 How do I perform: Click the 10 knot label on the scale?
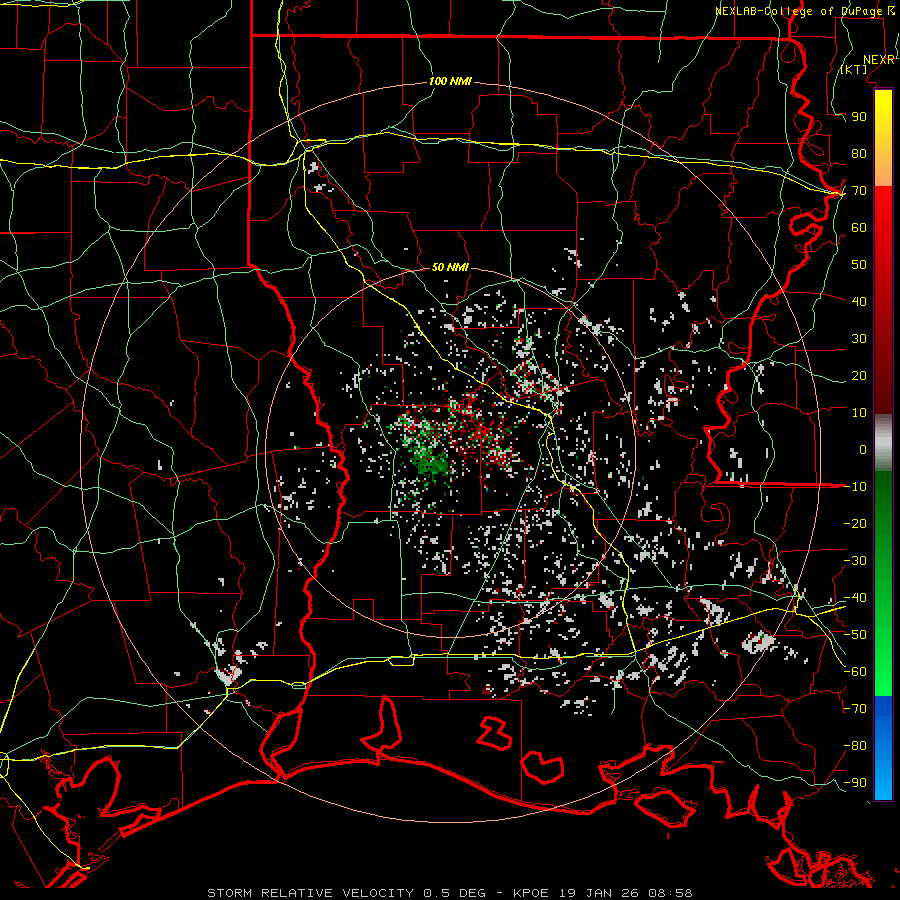(859, 413)
